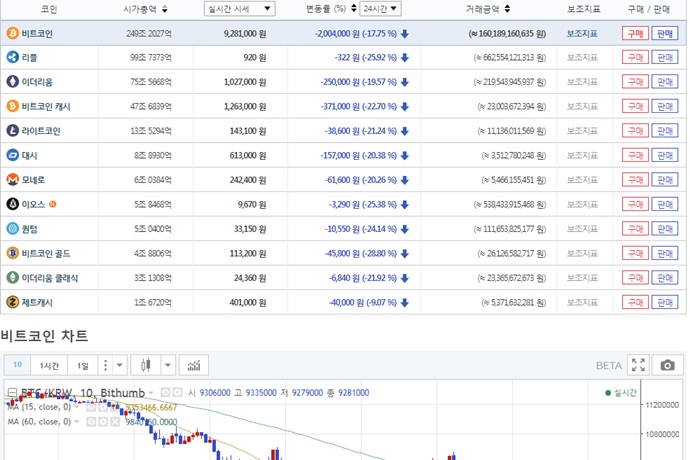Click the Dash (대시) coin icon
The width and height of the screenshot is (690, 460).
(x=12, y=155)
